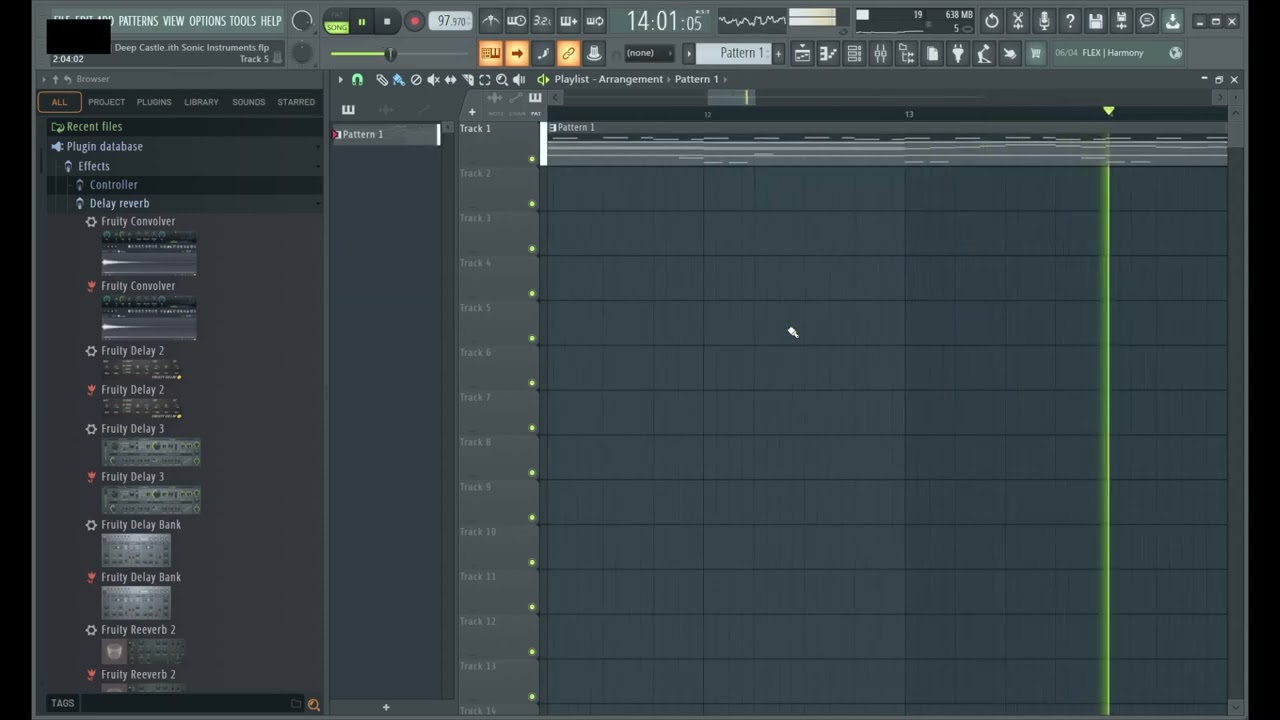
Task: Click the one-click audio recording microphone
Action: point(1044,21)
